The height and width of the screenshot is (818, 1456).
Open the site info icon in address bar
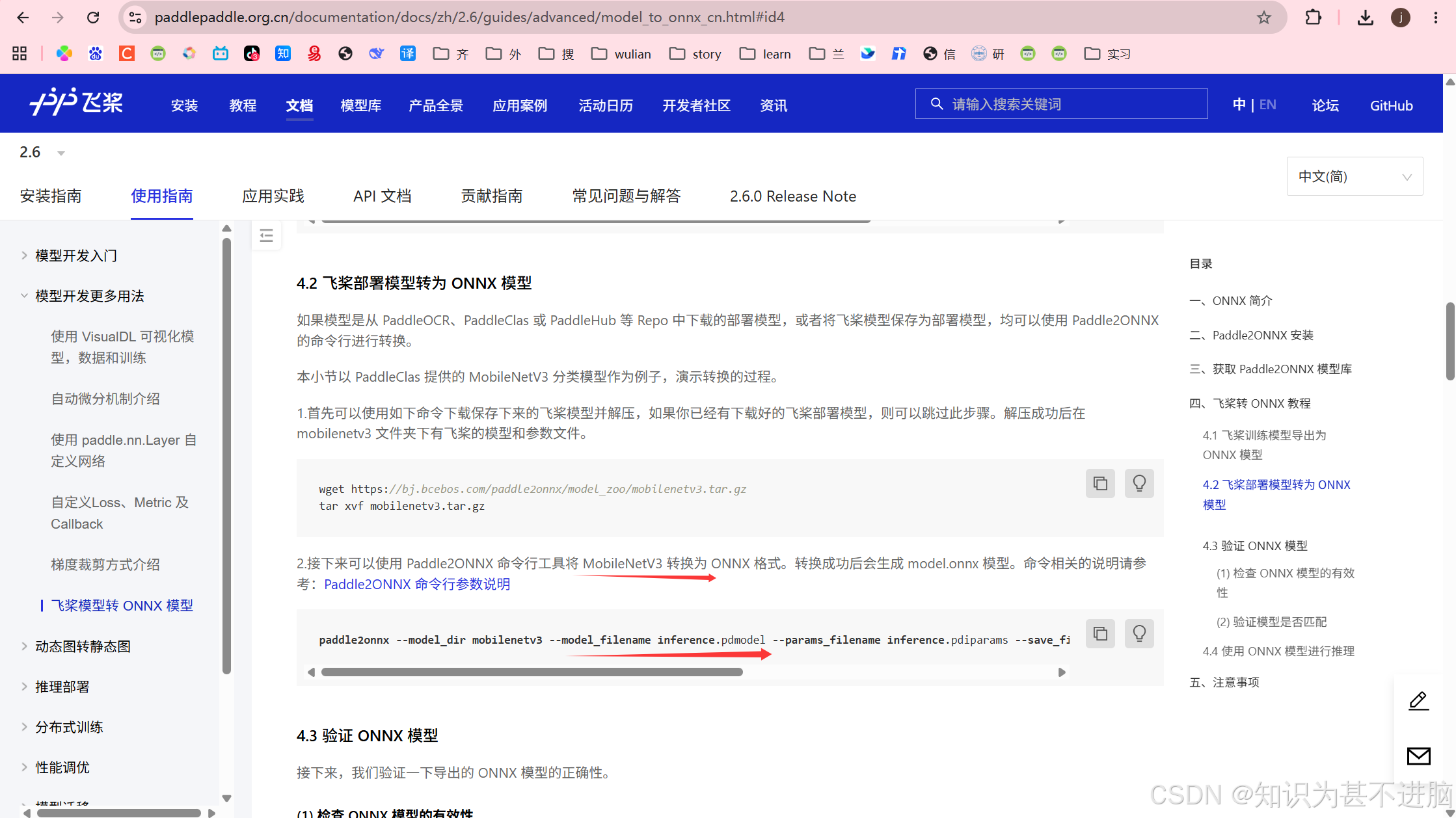pos(135,18)
